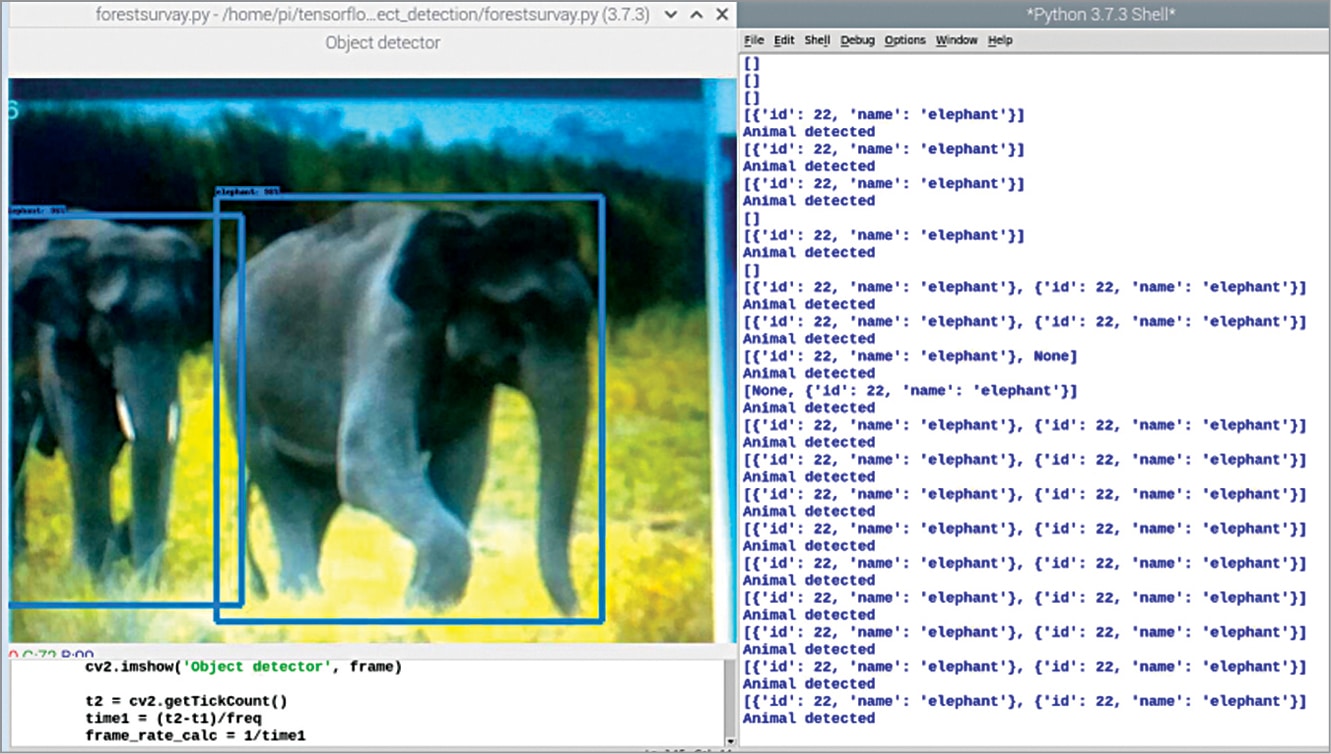The height and width of the screenshot is (754, 1331).
Task: Open the File menu in Python Shell
Action: (753, 40)
